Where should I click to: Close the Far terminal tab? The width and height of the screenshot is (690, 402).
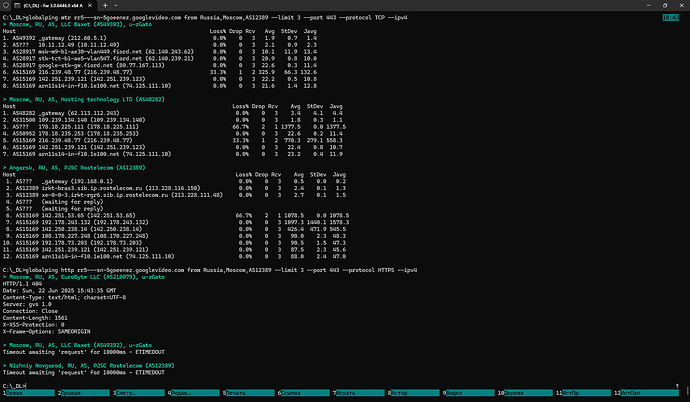(x=90, y=5)
